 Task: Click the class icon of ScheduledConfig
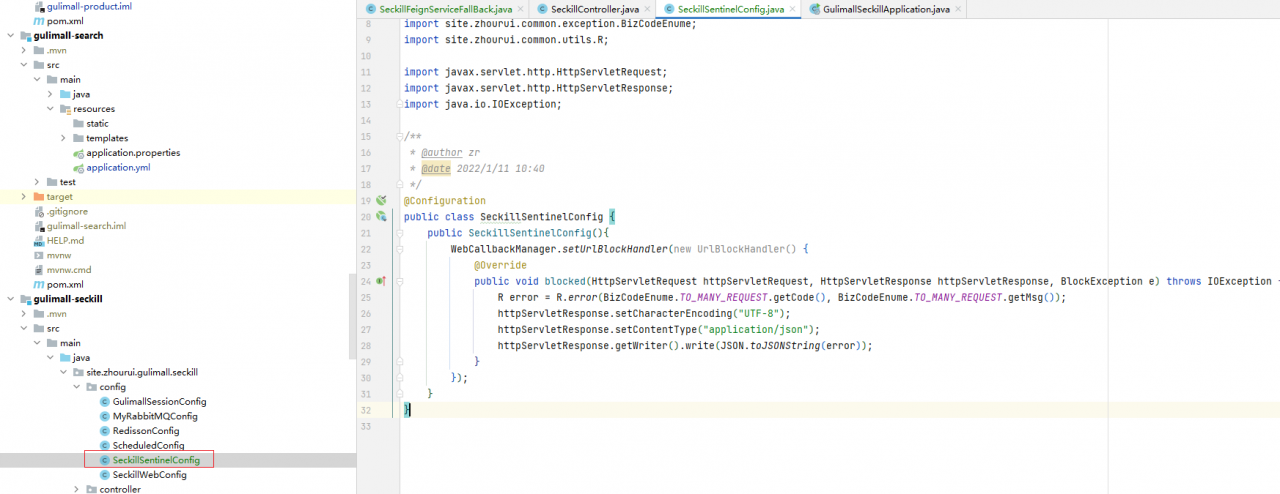tap(104, 445)
